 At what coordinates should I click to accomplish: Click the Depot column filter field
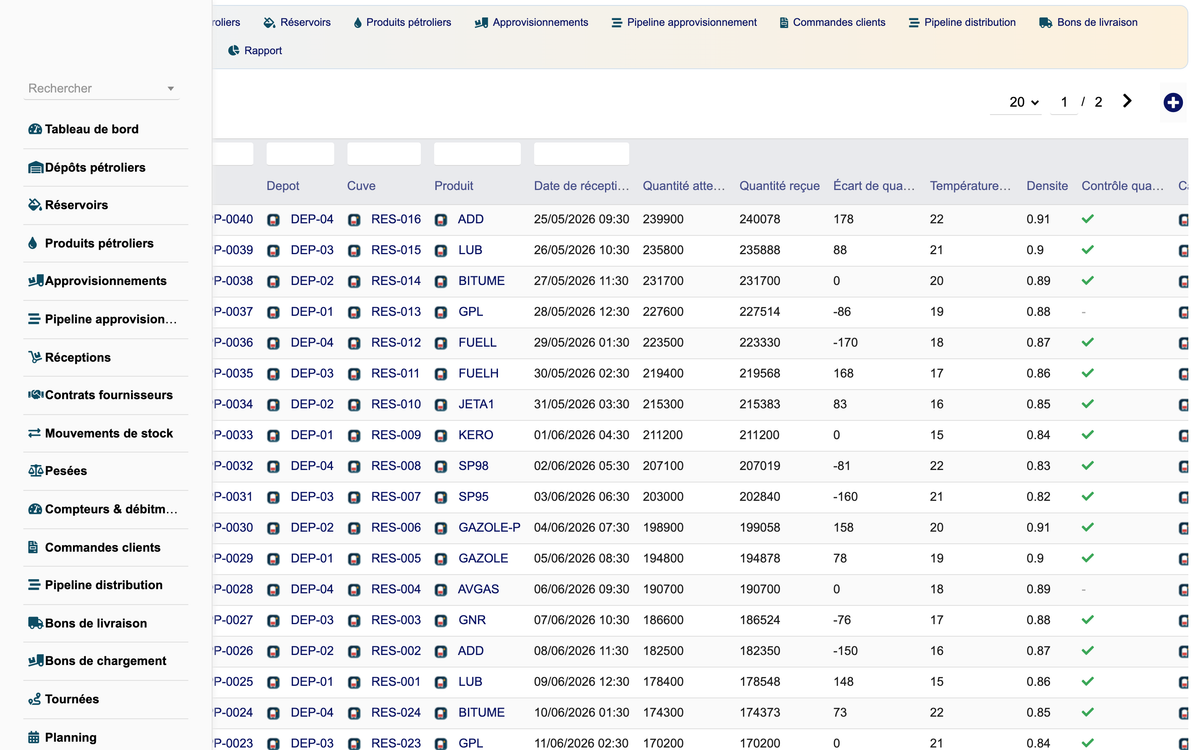300,154
